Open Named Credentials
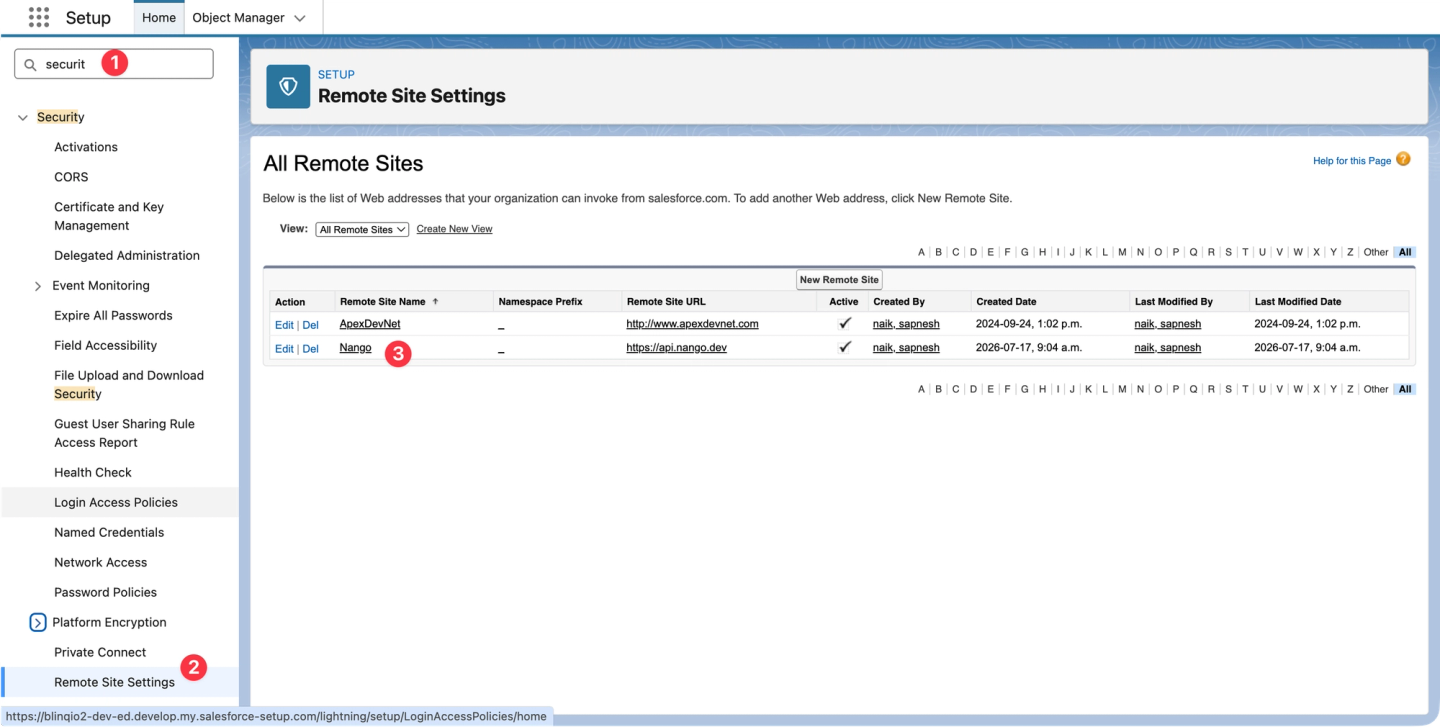This screenshot has height=727, width=1440. [x=109, y=532]
